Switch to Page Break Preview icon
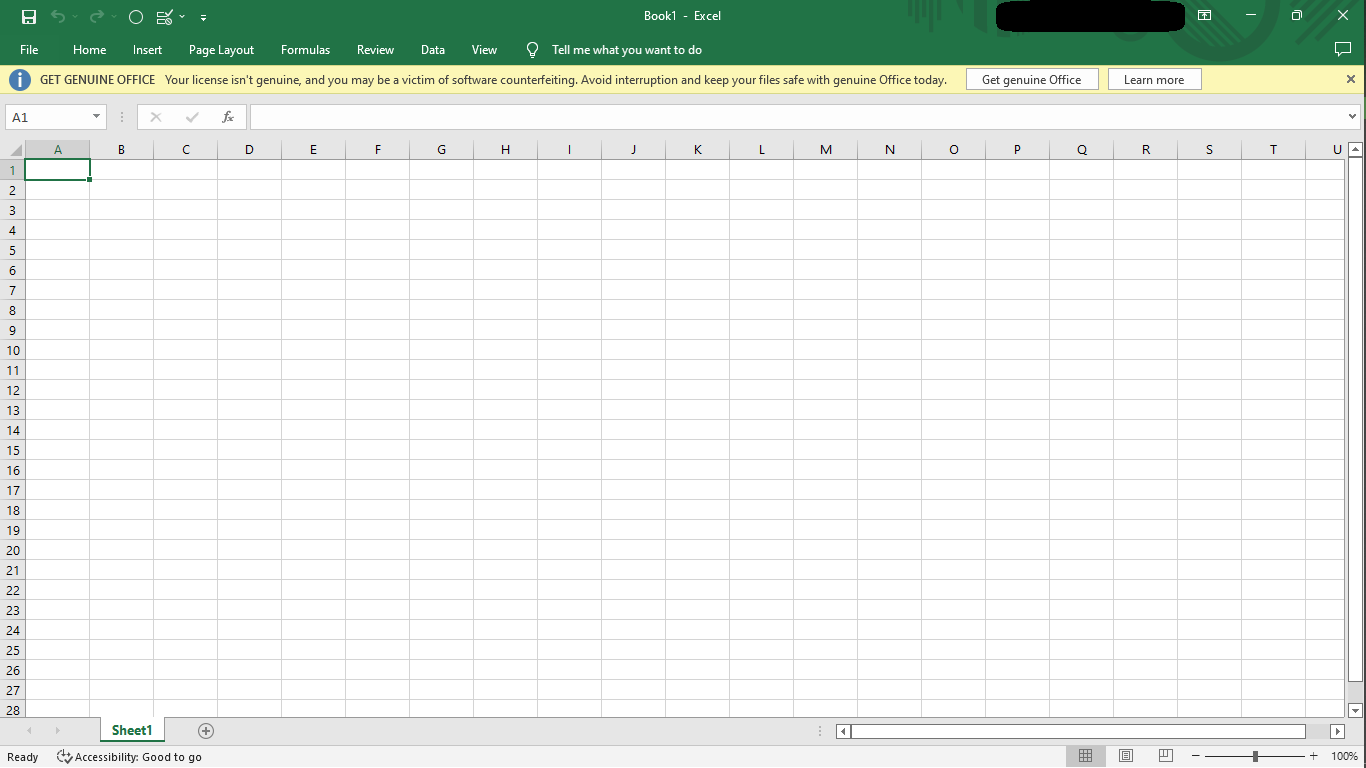Viewport: 1366px width, 768px height. [1165, 756]
